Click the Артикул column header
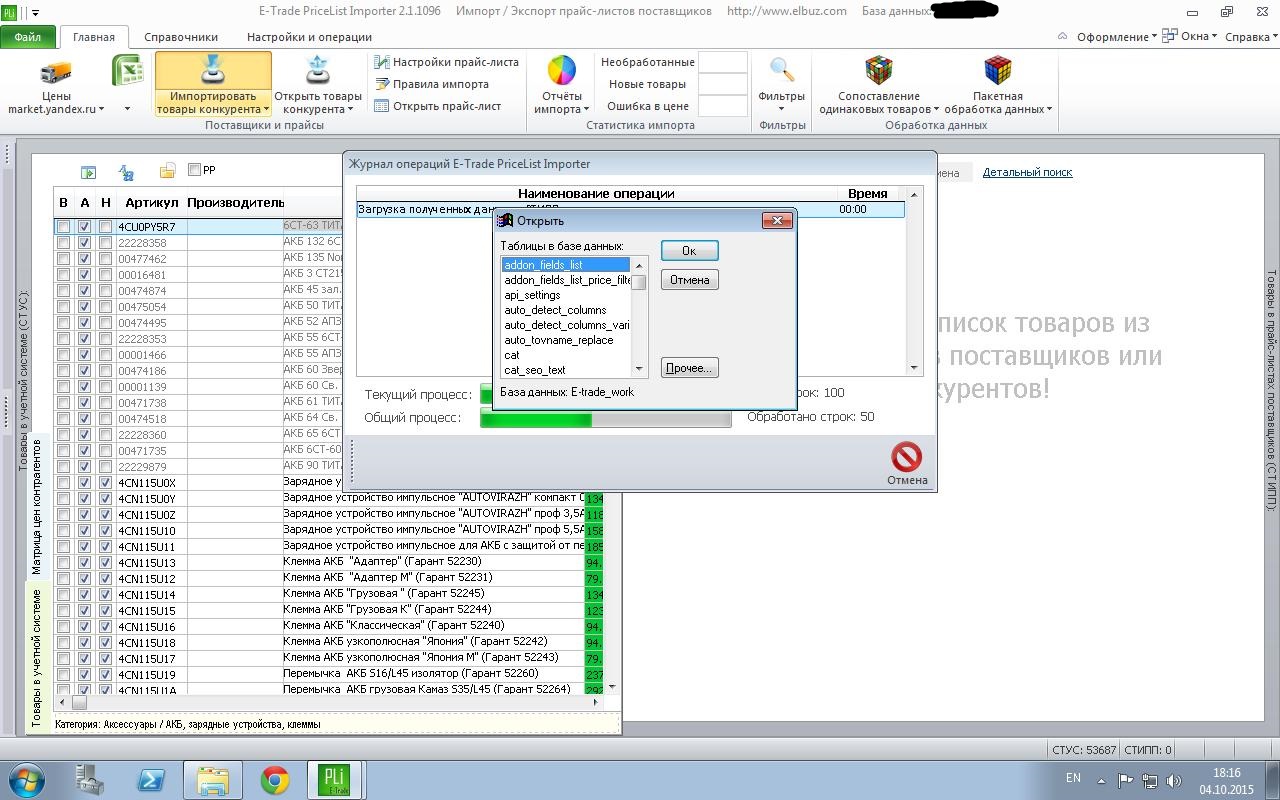 click(x=151, y=203)
